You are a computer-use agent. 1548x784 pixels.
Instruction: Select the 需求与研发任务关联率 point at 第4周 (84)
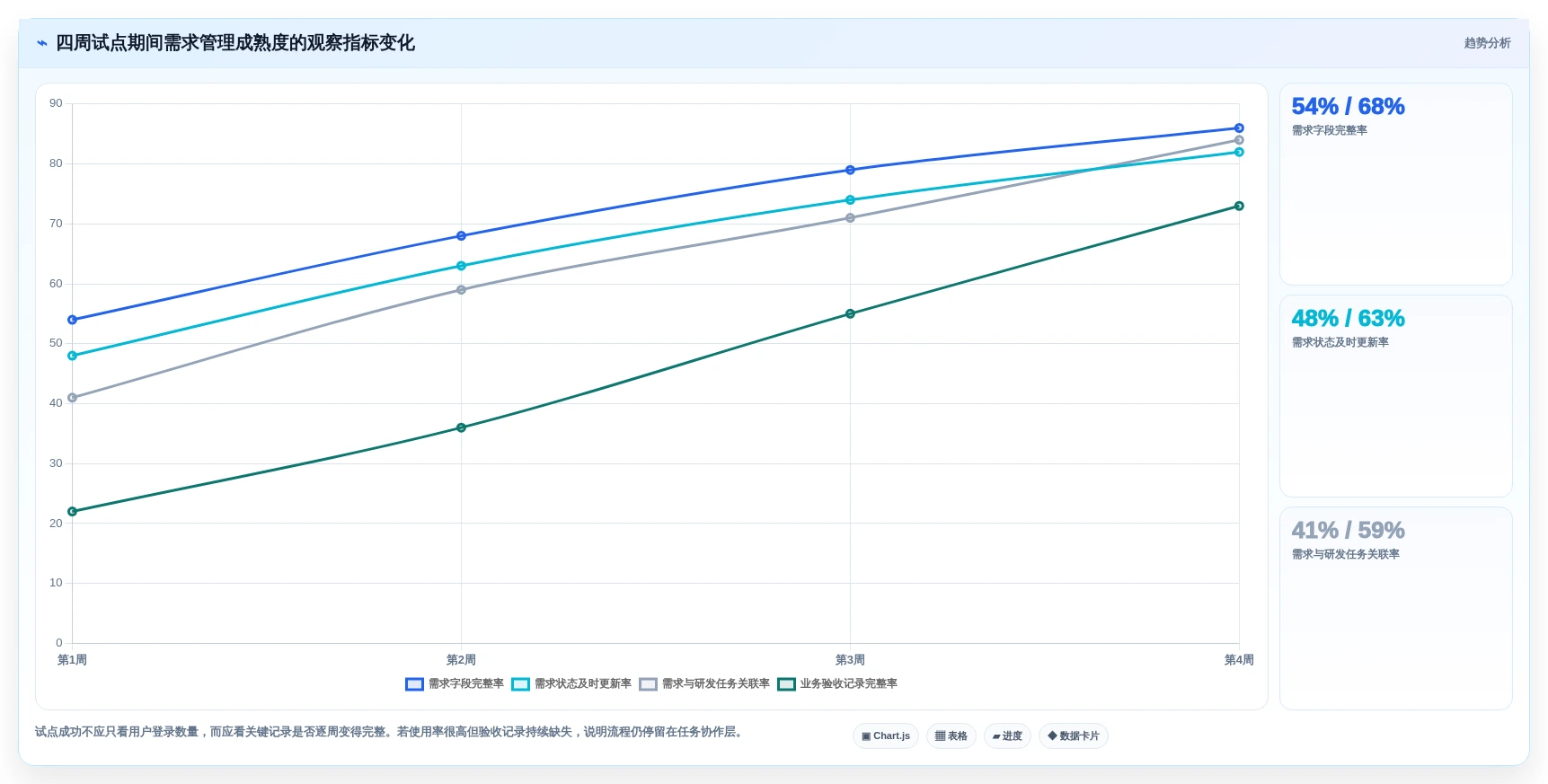point(1239,140)
